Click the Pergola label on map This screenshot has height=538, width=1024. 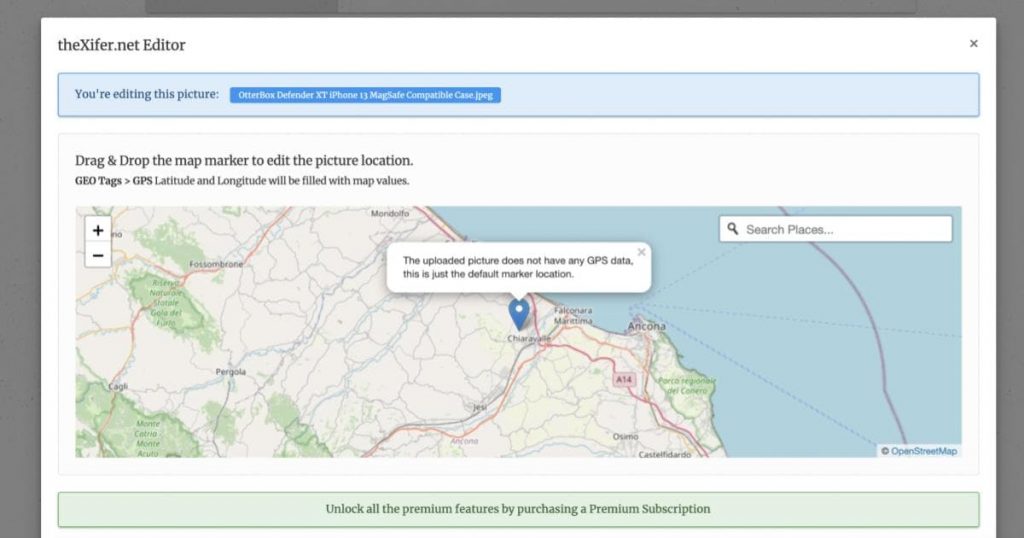coord(231,372)
